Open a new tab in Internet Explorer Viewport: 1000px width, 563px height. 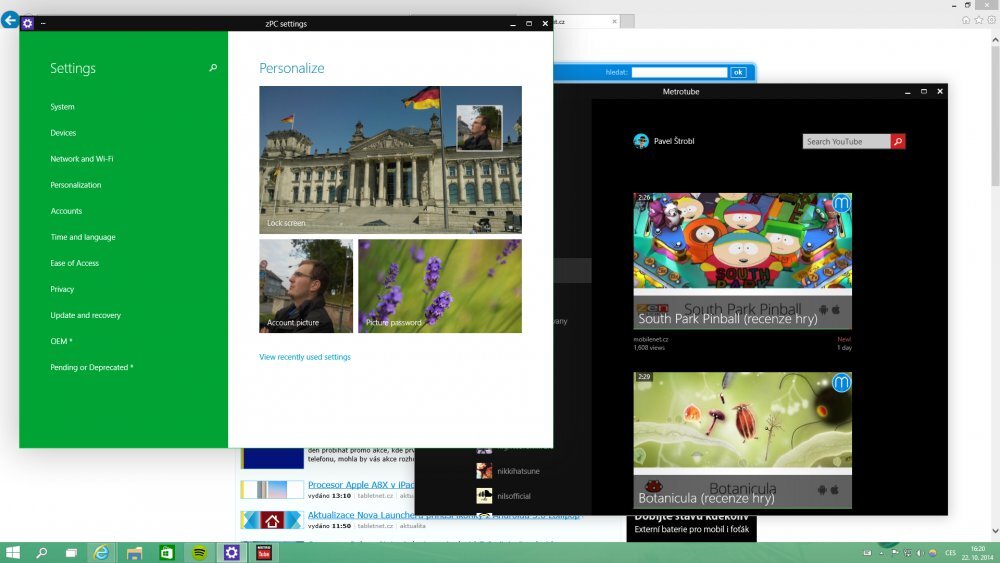click(x=628, y=22)
